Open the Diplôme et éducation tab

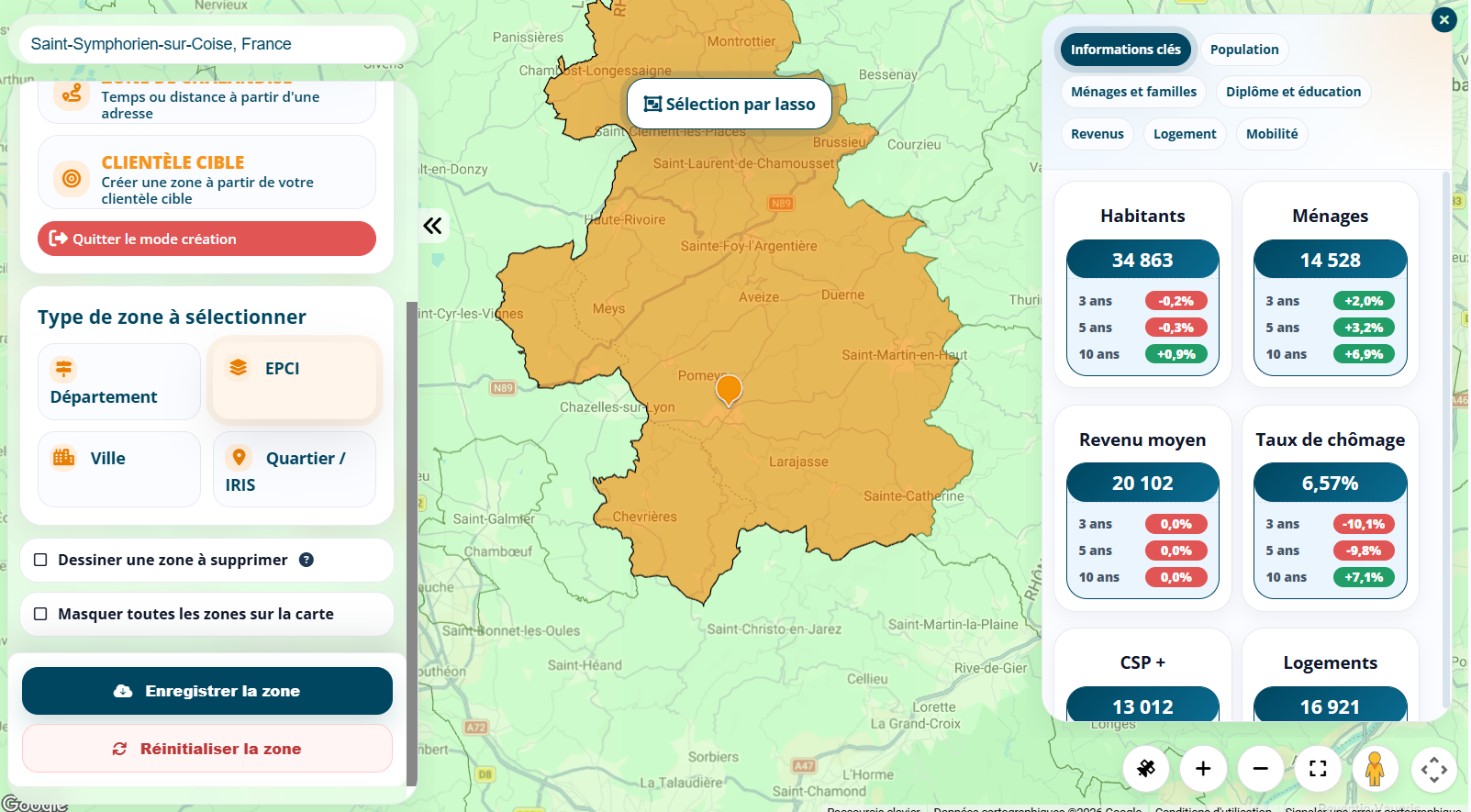[1293, 91]
